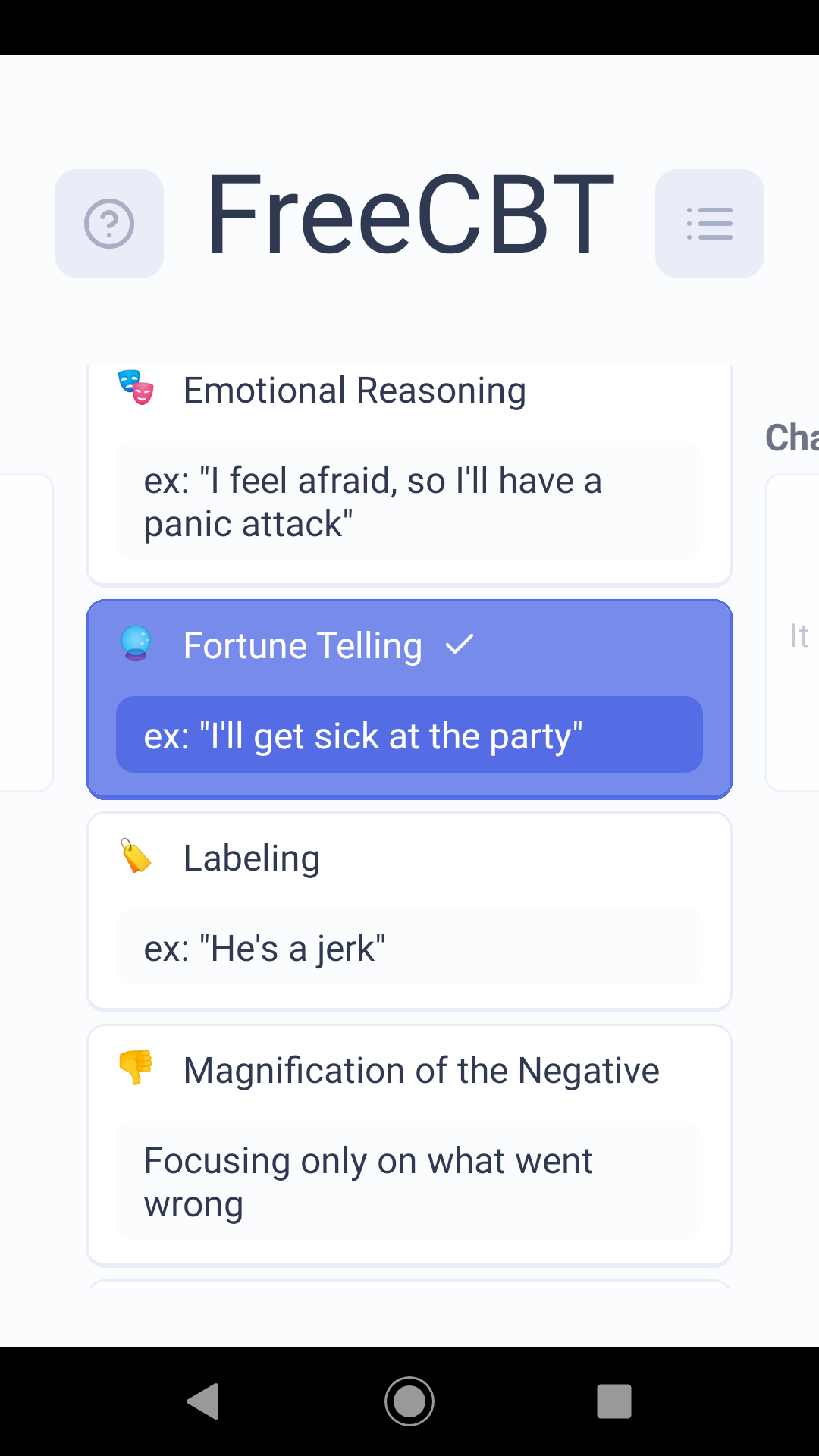Tap the crystal ball icon
The width and height of the screenshot is (819, 1456).
136,644
